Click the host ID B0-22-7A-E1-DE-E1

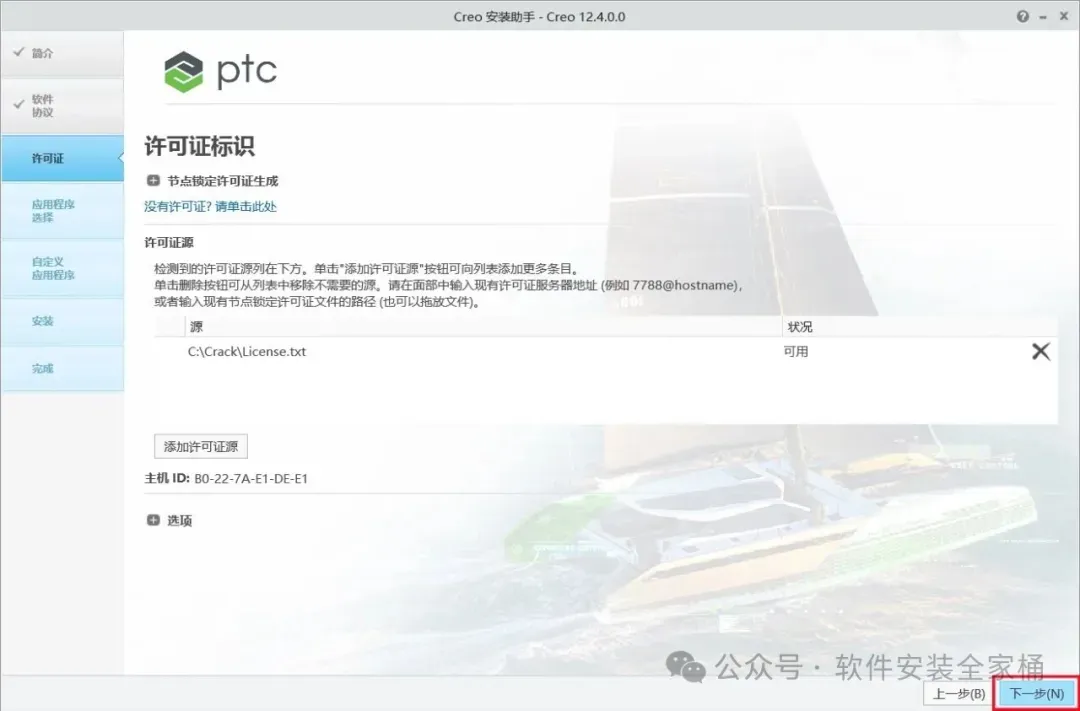point(251,478)
